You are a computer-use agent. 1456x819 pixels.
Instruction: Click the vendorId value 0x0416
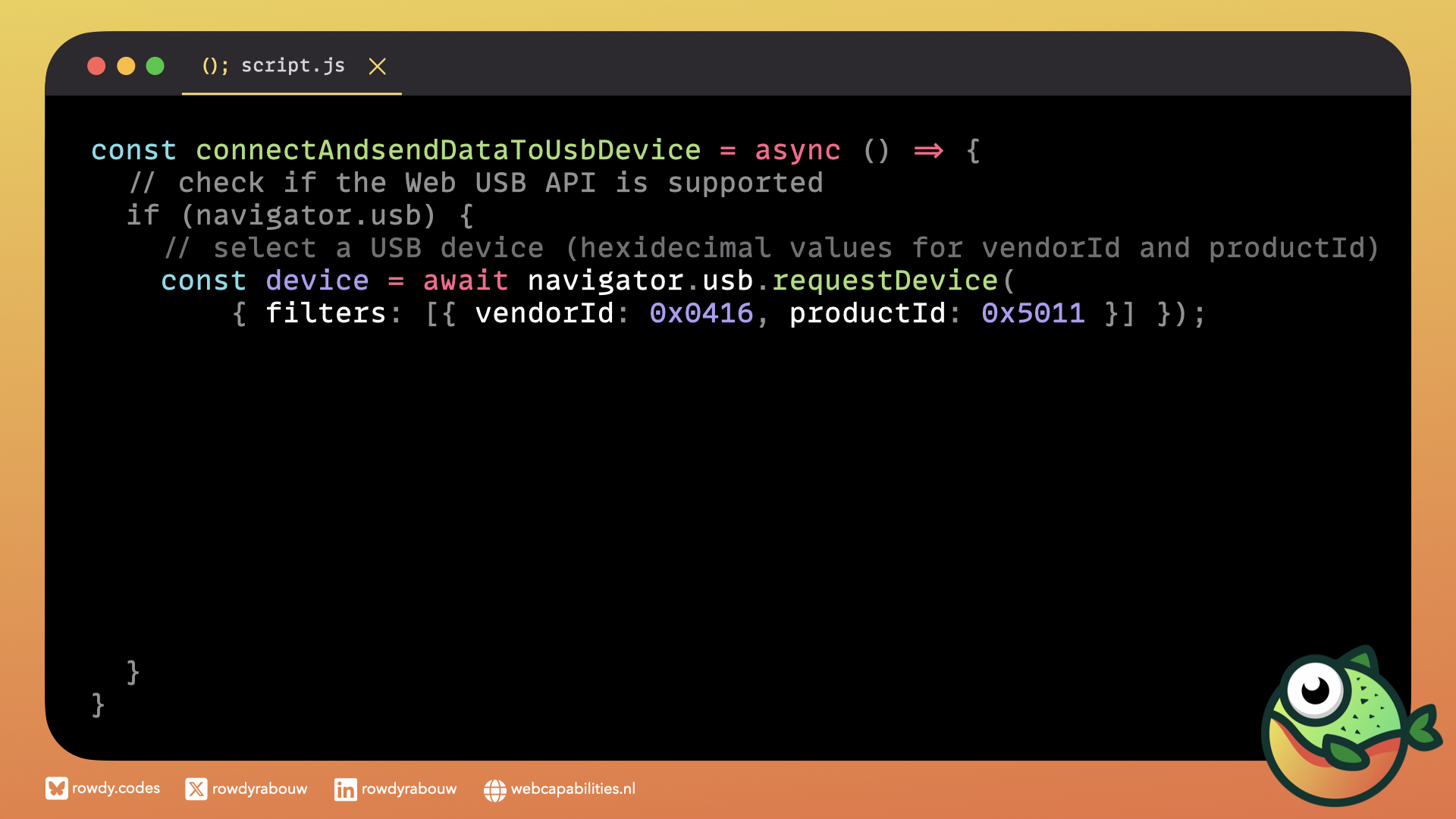tap(701, 313)
